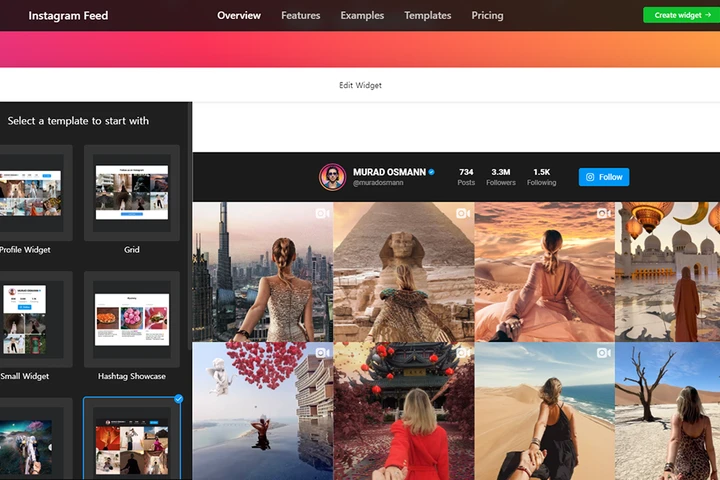The height and width of the screenshot is (480, 720).
Task: Select the Profile Widget template thumbnail
Action: pyautogui.click(x=29, y=192)
